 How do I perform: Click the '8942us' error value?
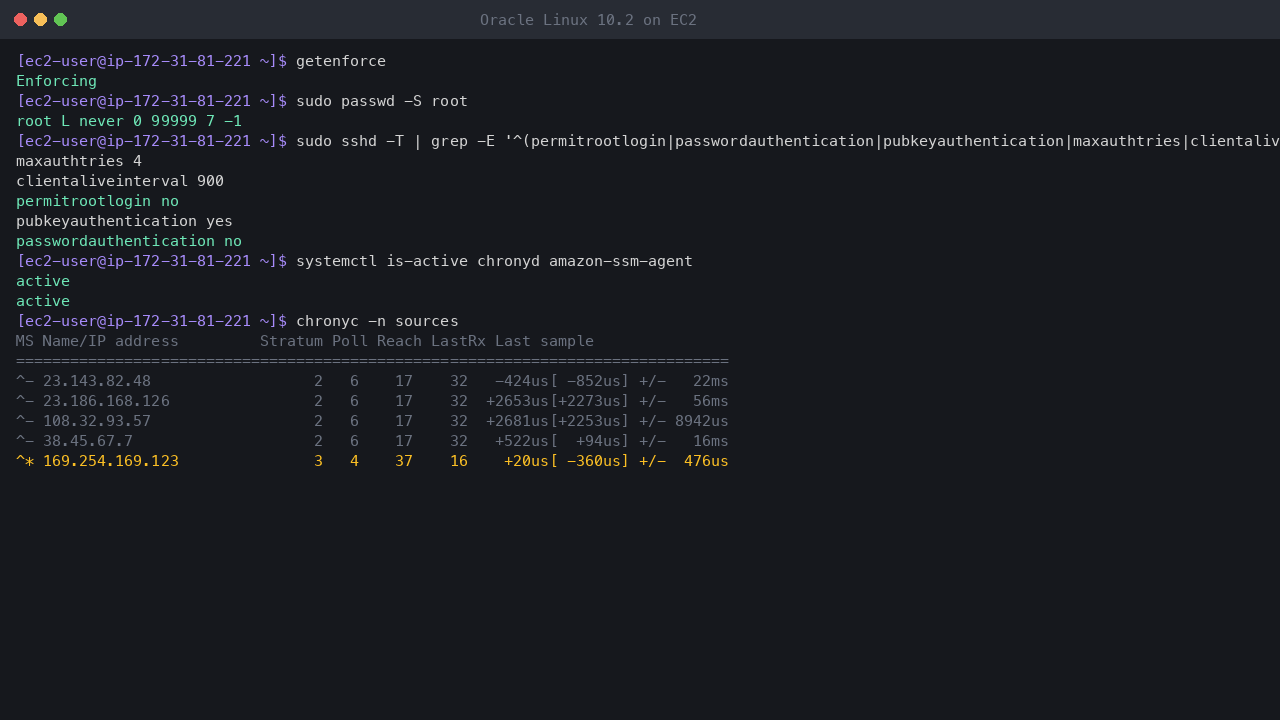point(702,421)
